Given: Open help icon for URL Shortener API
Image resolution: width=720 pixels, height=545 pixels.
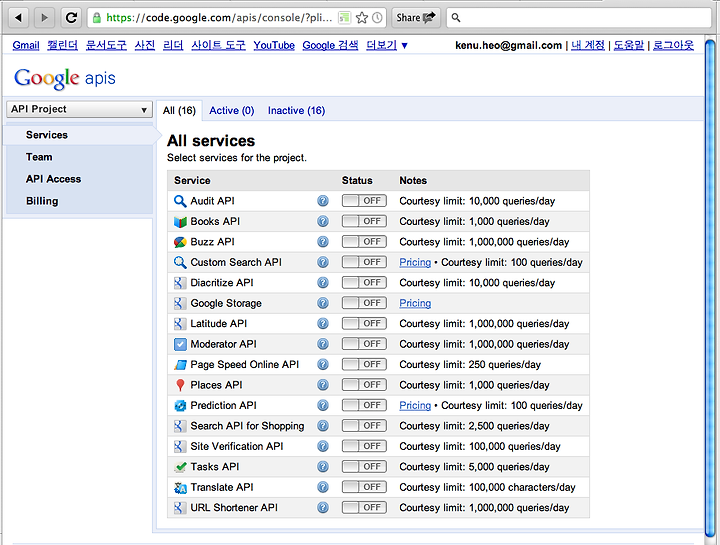Looking at the screenshot, I should click(x=323, y=507).
